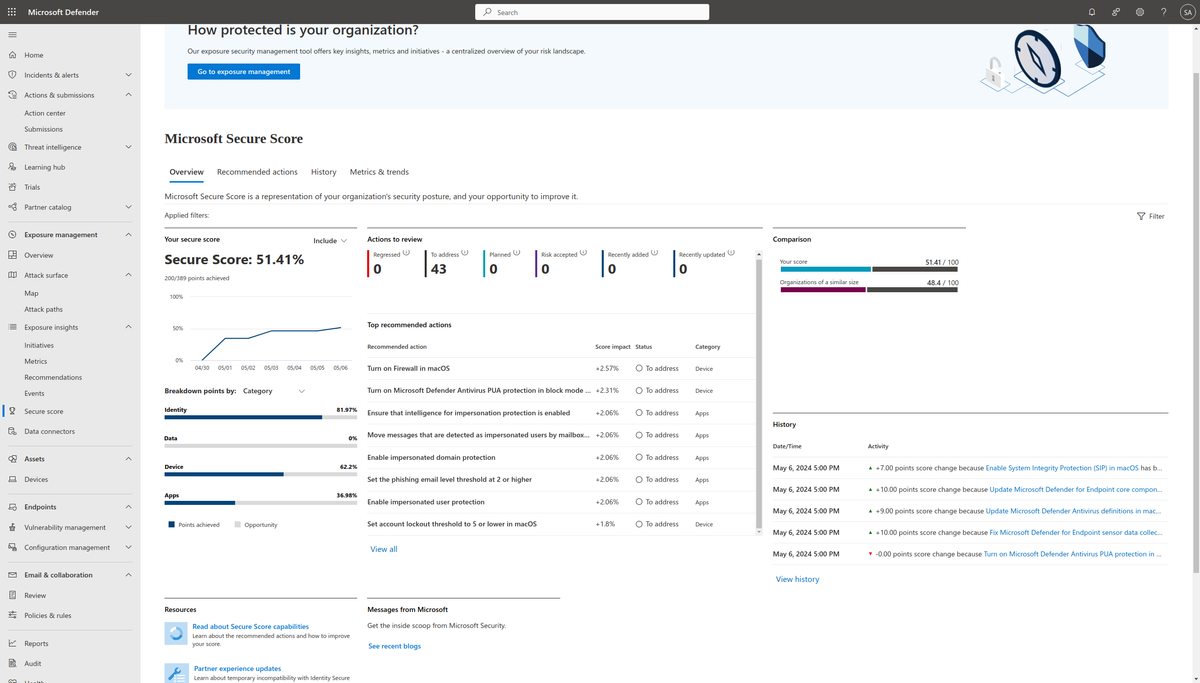Select the Secure score sidebar icon
Image resolution: width=1200 pixels, height=683 pixels.
point(11,410)
